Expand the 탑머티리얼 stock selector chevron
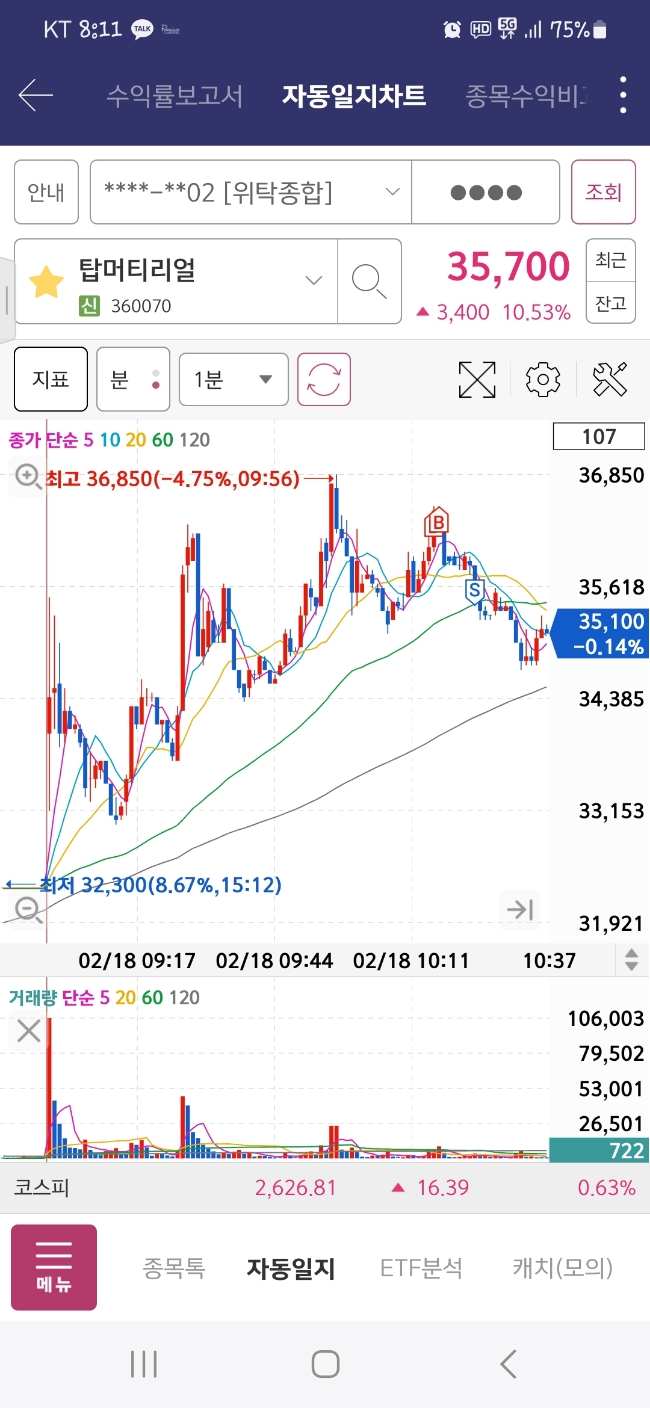Screen dimensions: 650x1408 314,280
